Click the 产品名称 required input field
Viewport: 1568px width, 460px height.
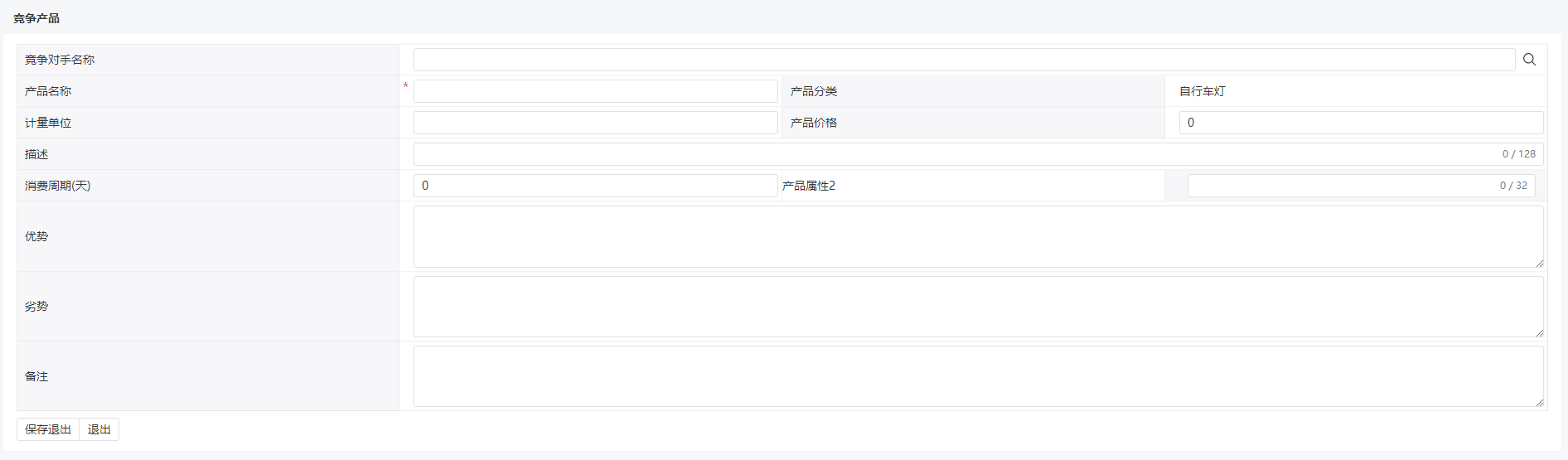tap(595, 91)
